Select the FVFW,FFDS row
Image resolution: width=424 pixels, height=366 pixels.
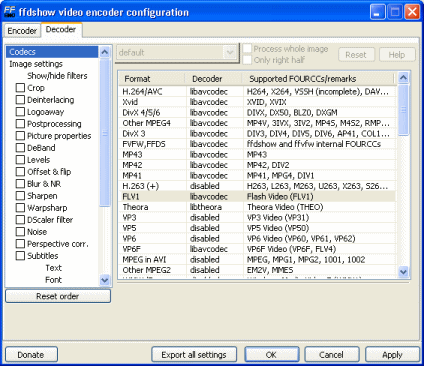coord(257,144)
